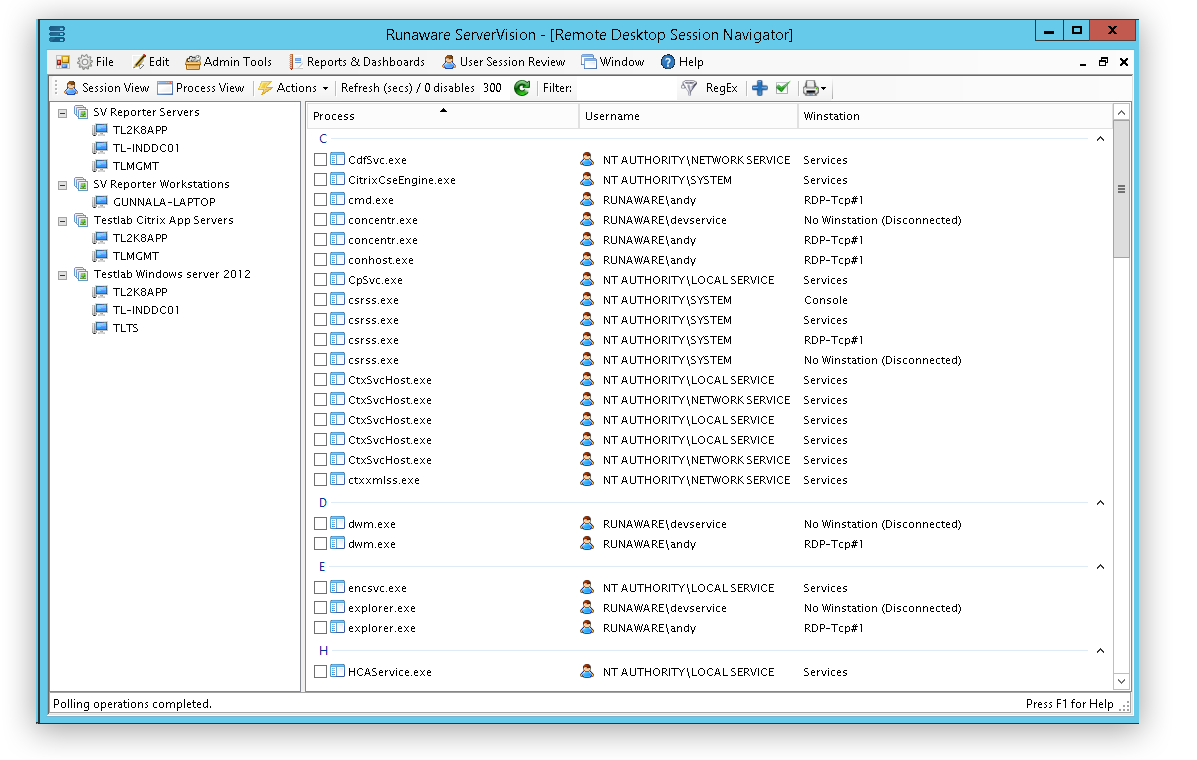Check the encsvc.exe checkbox
The height and width of the screenshot is (760, 1197).
click(x=321, y=588)
